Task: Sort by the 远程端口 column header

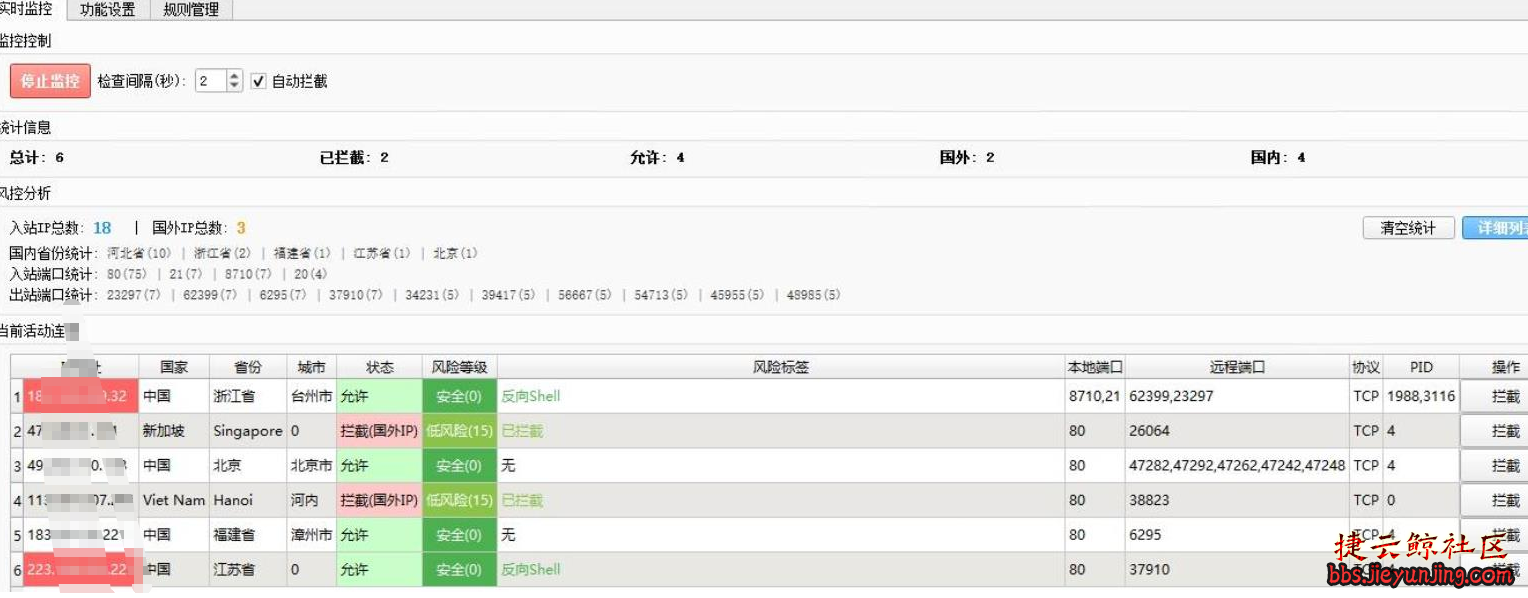Action: [1237, 367]
